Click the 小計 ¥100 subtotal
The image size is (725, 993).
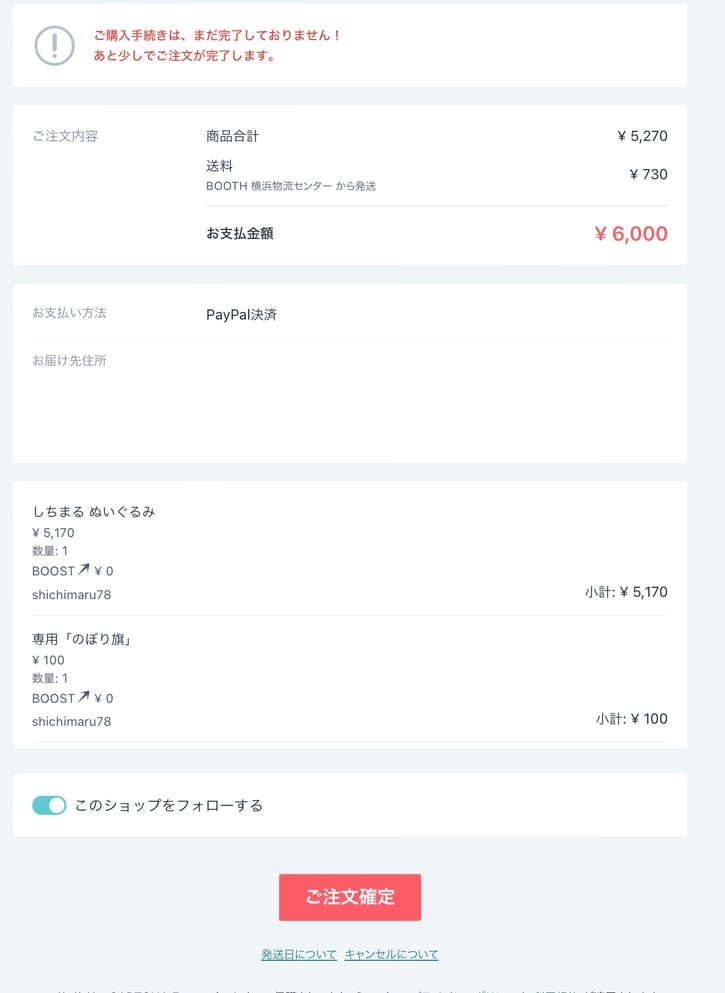coord(631,718)
